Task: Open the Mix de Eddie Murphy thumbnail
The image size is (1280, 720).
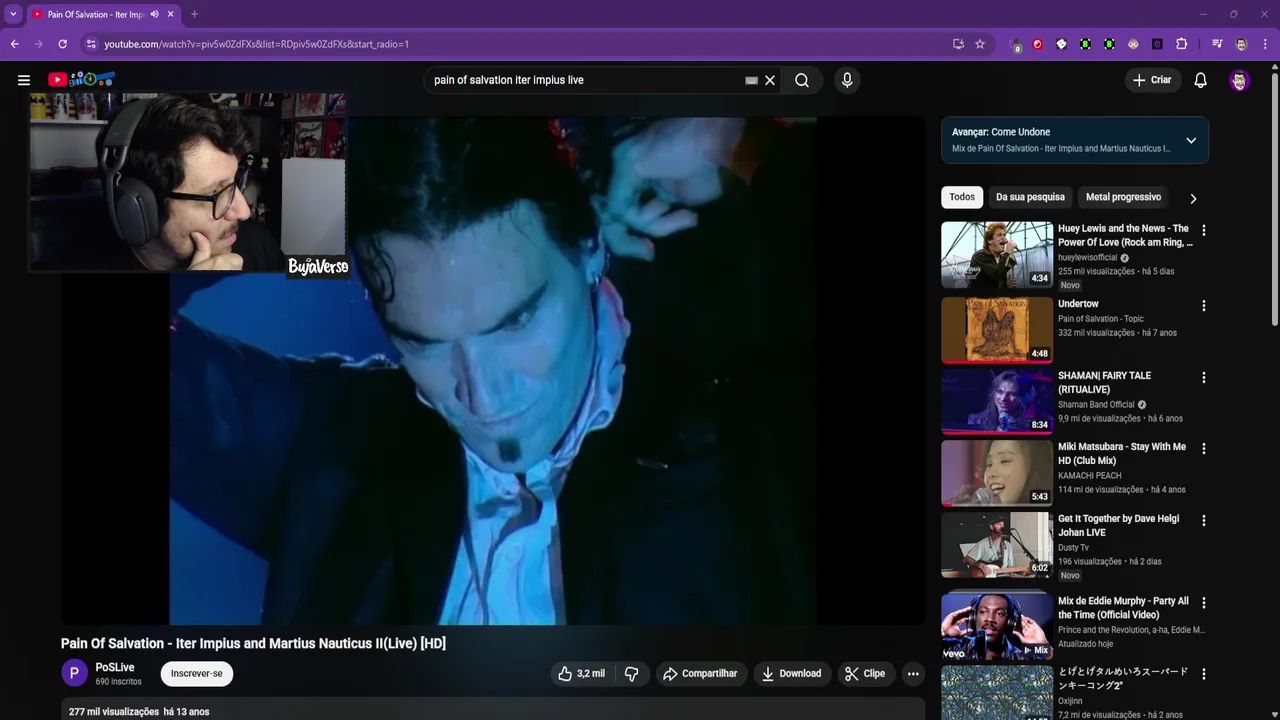Action: (x=997, y=627)
